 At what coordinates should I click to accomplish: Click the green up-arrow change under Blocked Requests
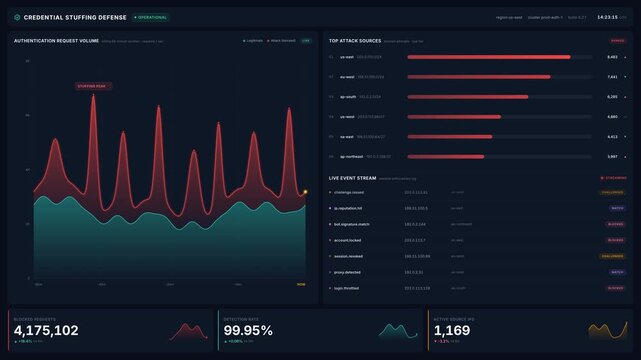pyautogui.click(x=23, y=341)
